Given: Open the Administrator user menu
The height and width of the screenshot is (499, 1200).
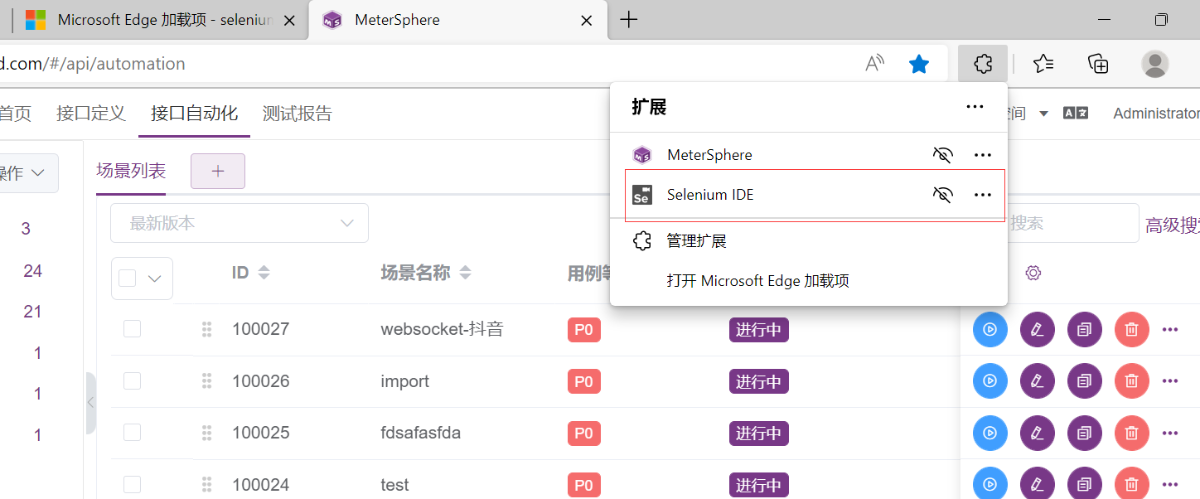Looking at the screenshot, I should click(x=1156, y=114).
